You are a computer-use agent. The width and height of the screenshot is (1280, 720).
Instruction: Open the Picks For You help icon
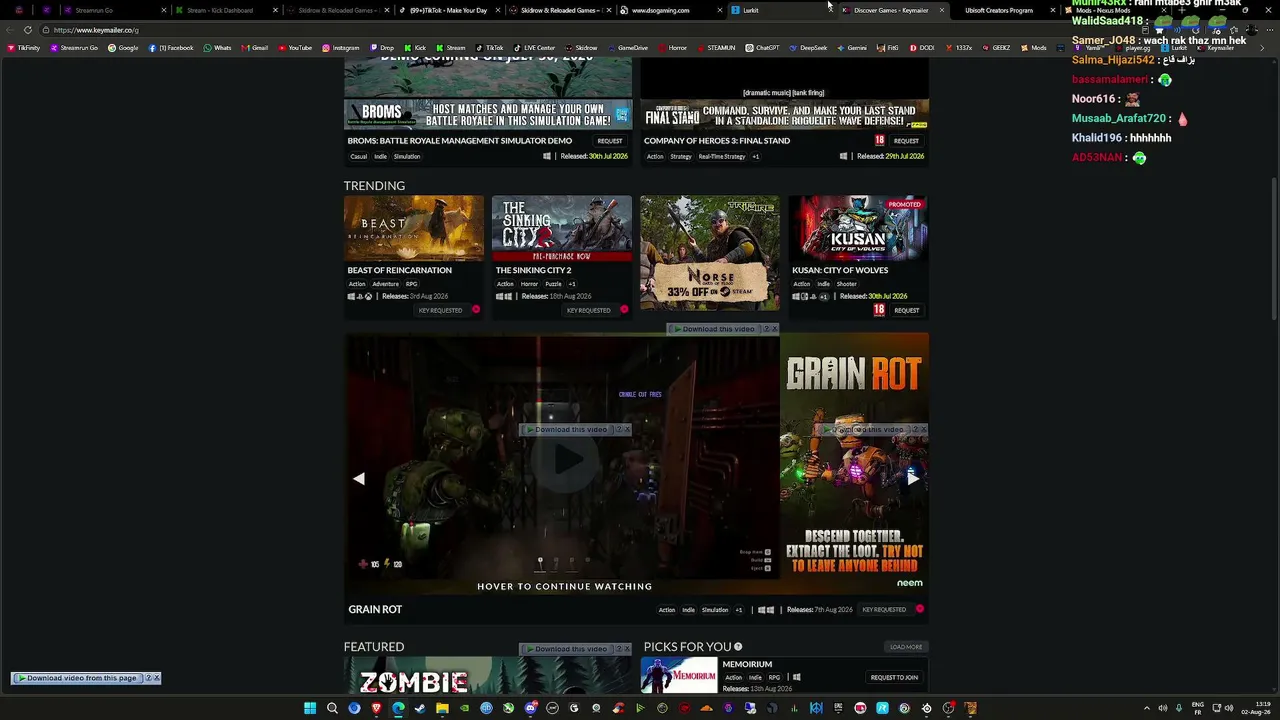coord(738,647)
